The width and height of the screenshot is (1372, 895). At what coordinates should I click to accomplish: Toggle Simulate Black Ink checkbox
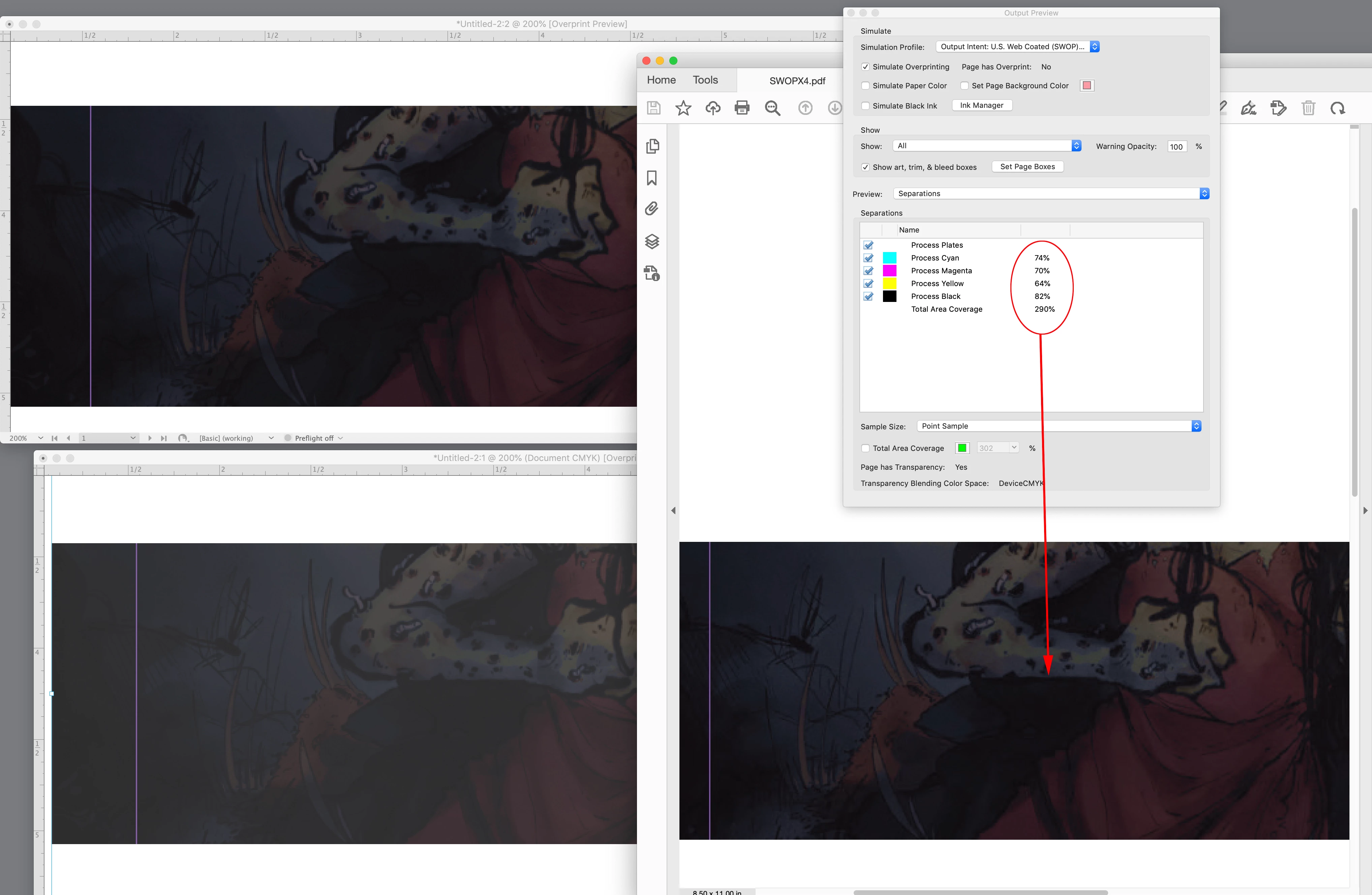tap(865, 106)
